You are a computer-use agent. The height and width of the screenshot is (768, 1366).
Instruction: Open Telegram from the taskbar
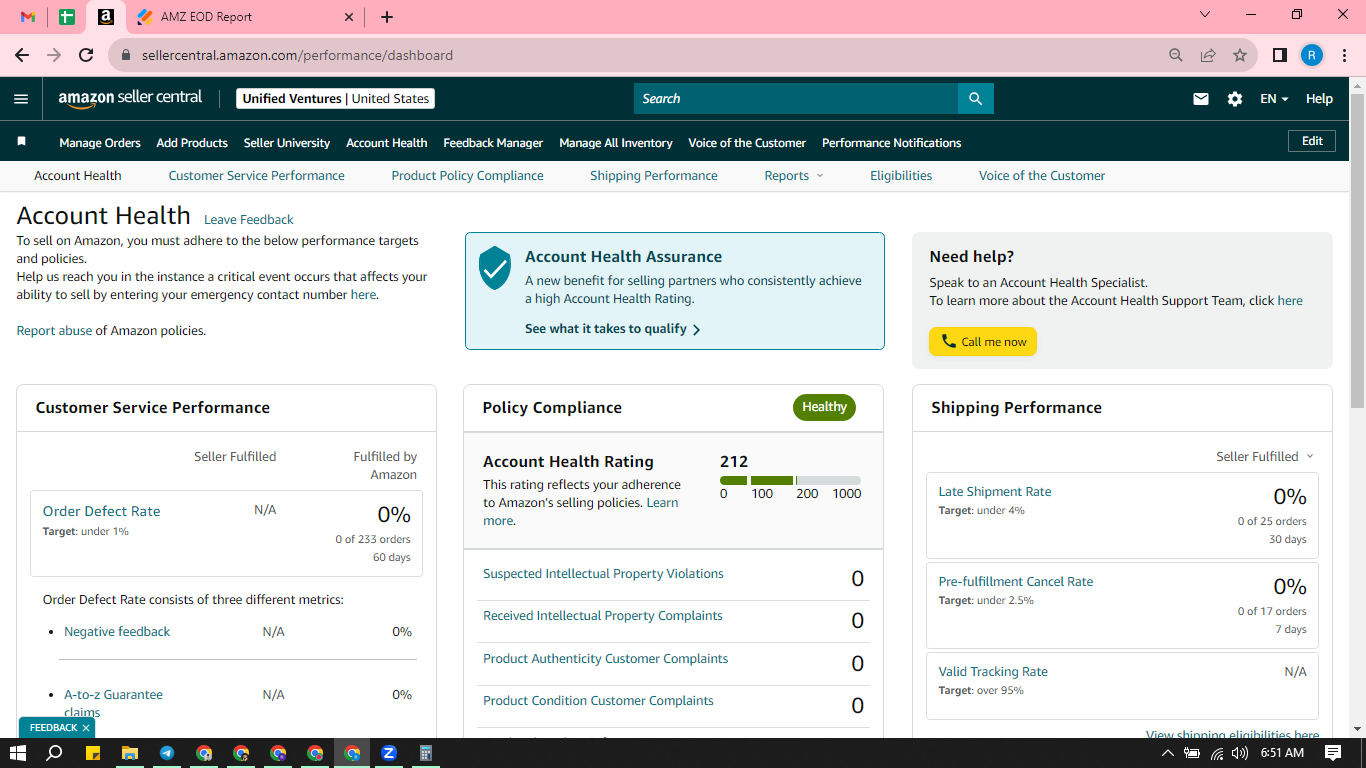click(167, 753)
